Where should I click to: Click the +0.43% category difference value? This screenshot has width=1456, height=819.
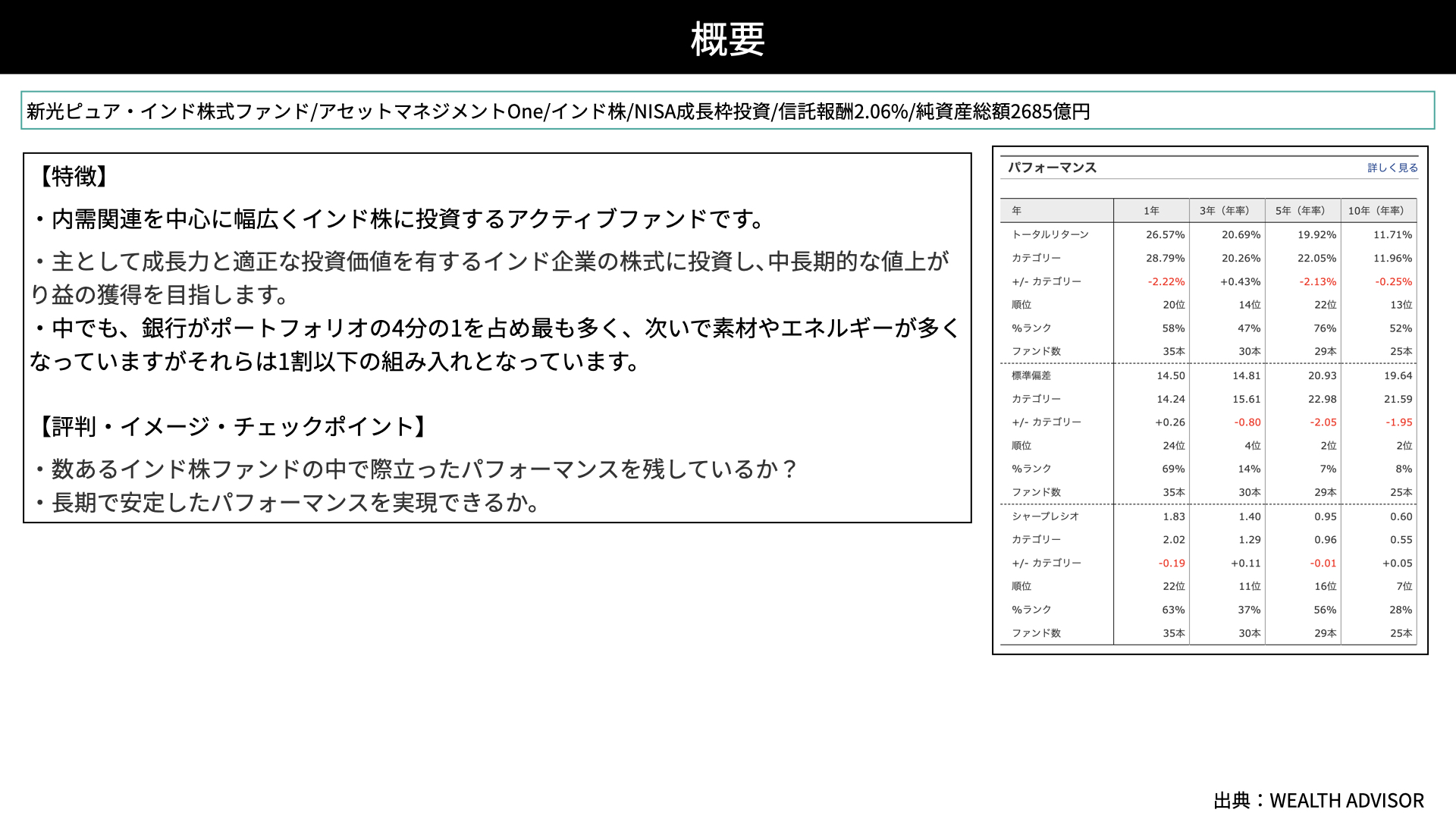tap(1240, 281)
